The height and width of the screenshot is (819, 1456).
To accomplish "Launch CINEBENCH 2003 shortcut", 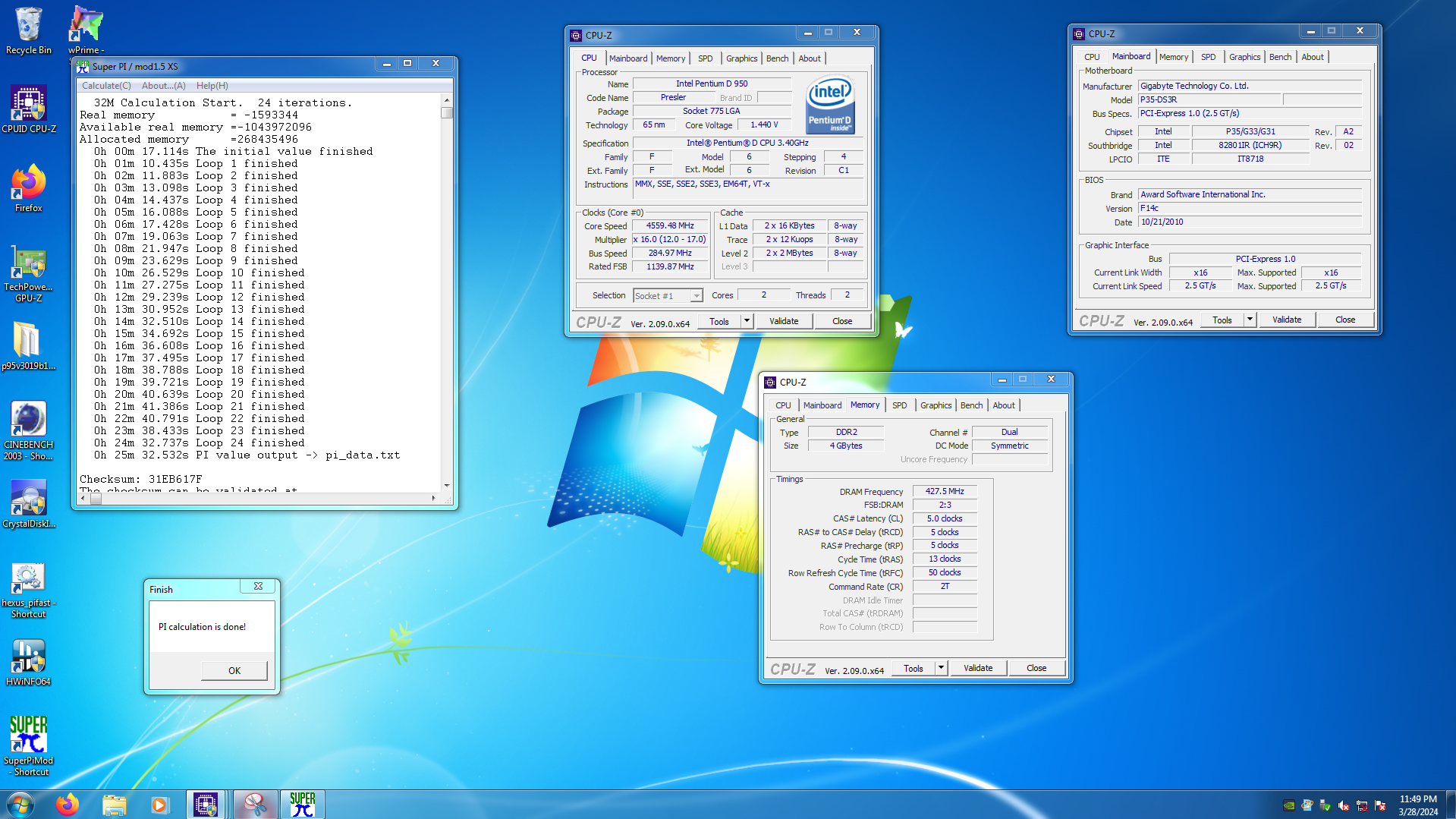I will tap(28, 431).
